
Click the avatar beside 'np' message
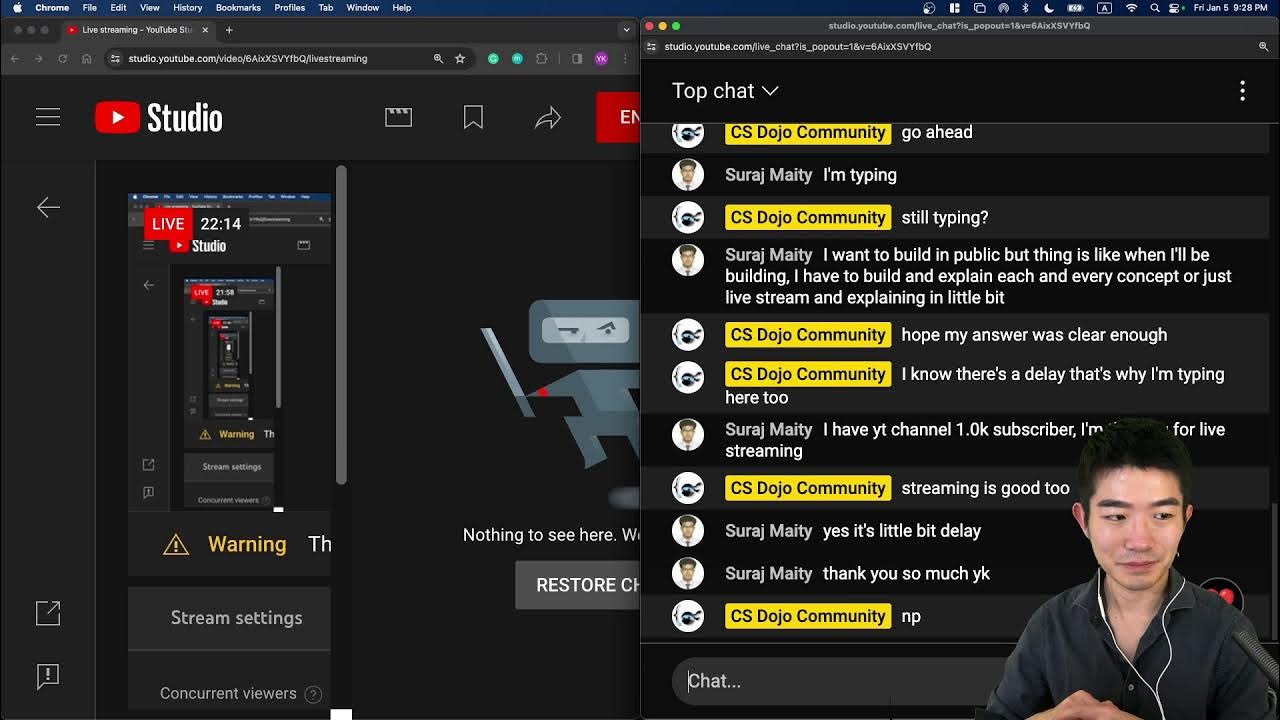click(x=688, y=616)
